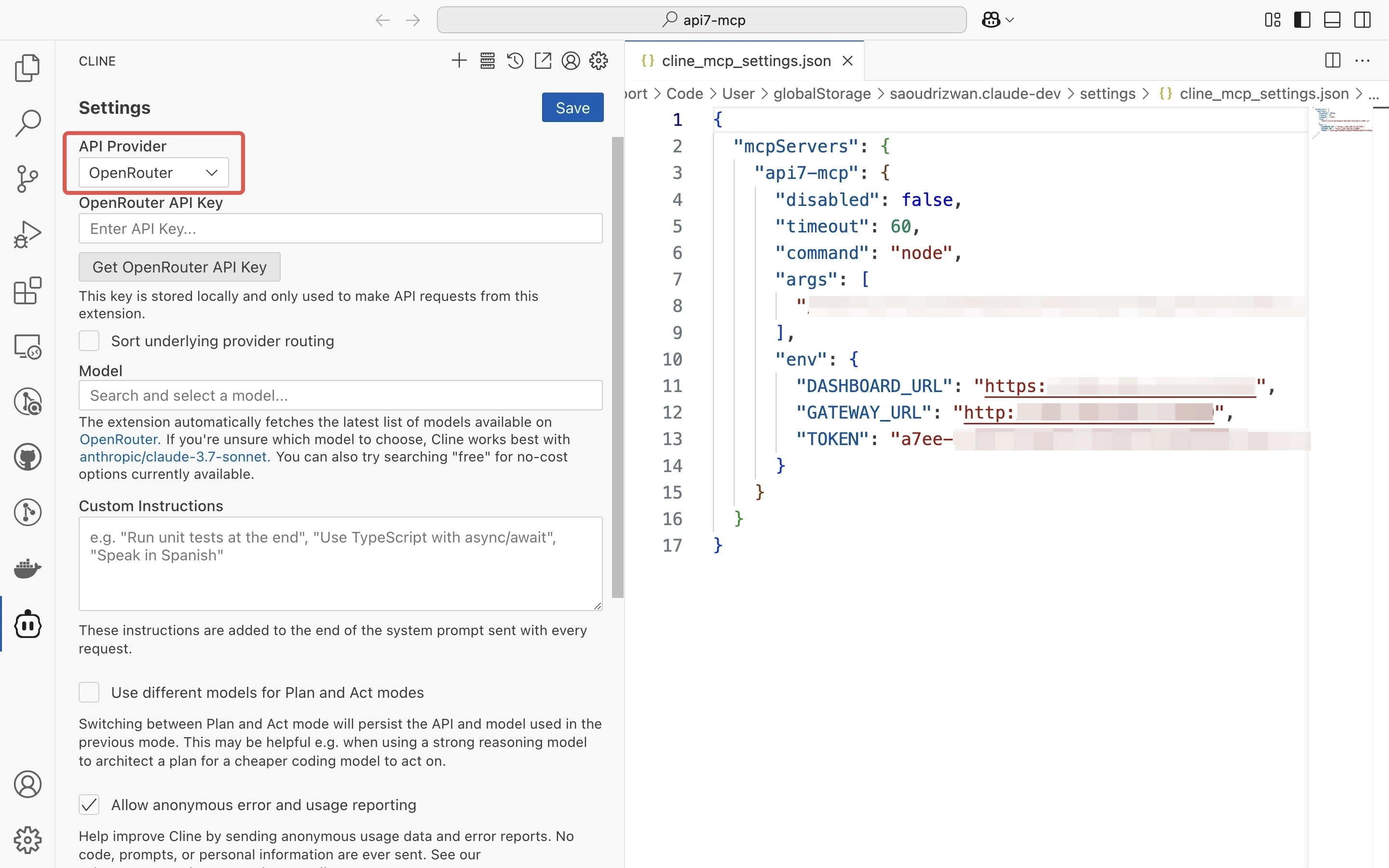Split the editor right
The image size is (1389, 868).
(x=1333, y=60)
